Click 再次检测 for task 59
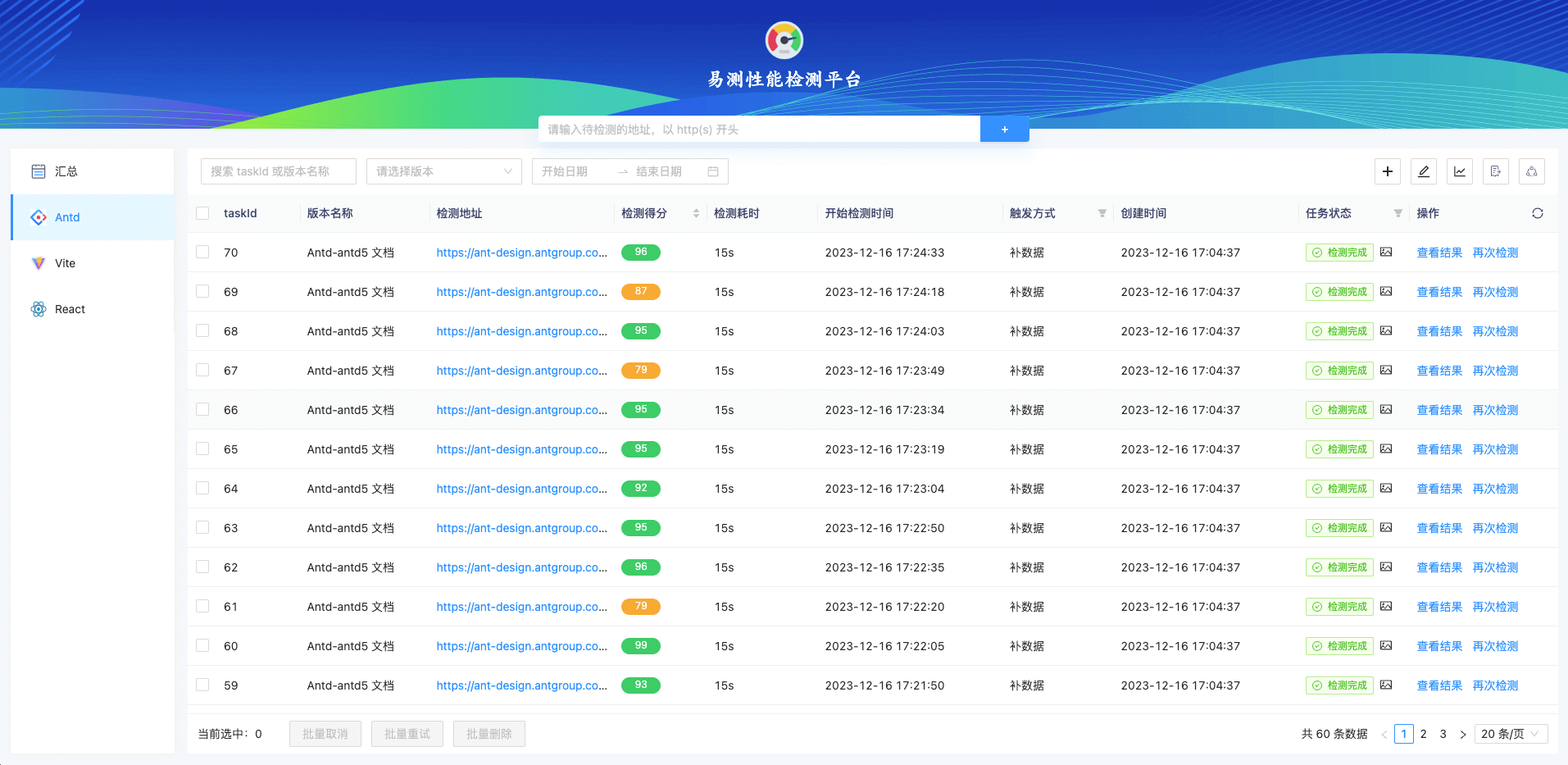This screenshot has height=765, width=1568. 1495,685
